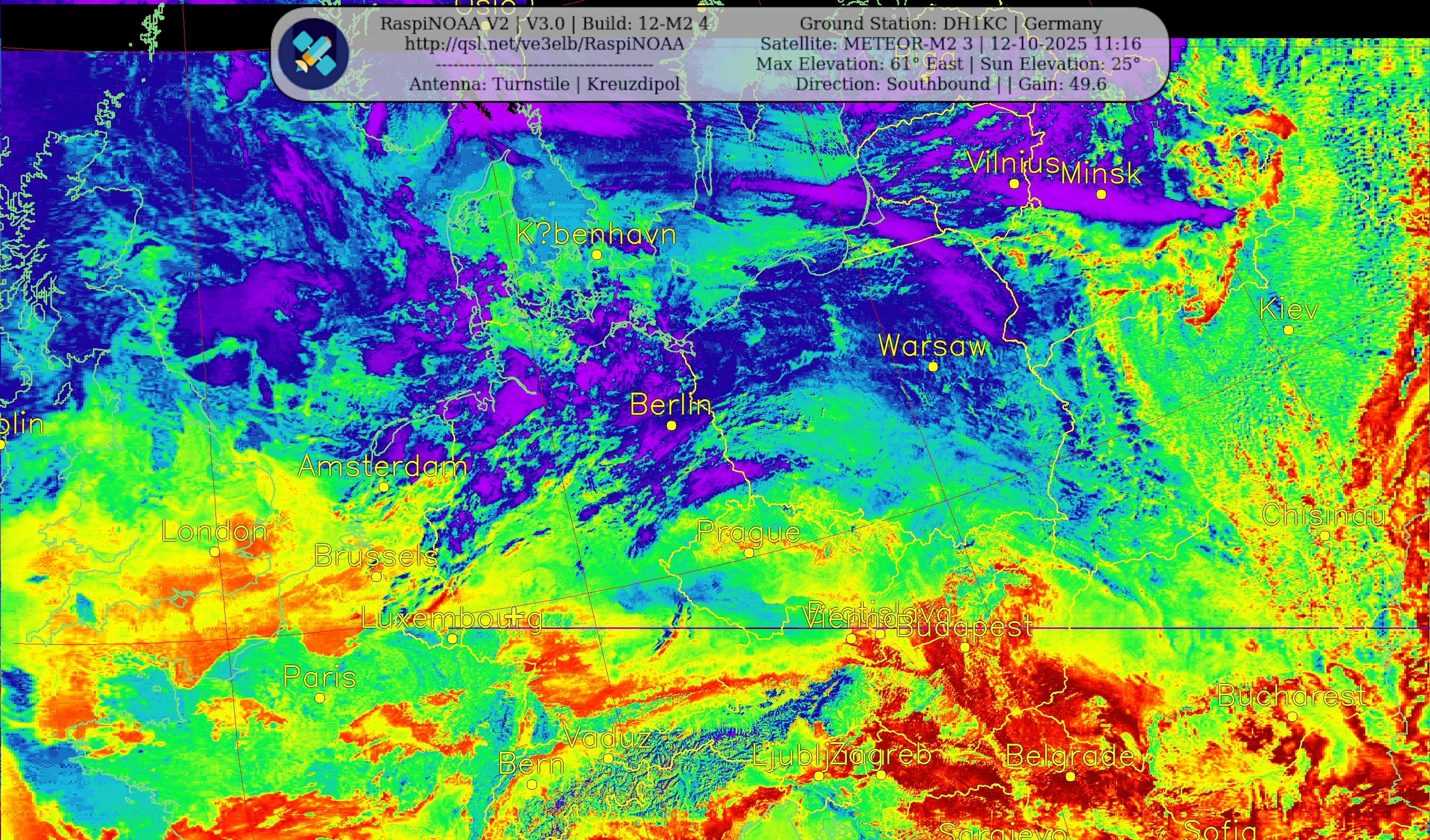Image resolution: width=1430 pixels, height=840 pixels.
Task: Click the Warsaw city marker dot
Action: [x=933, y=367]
